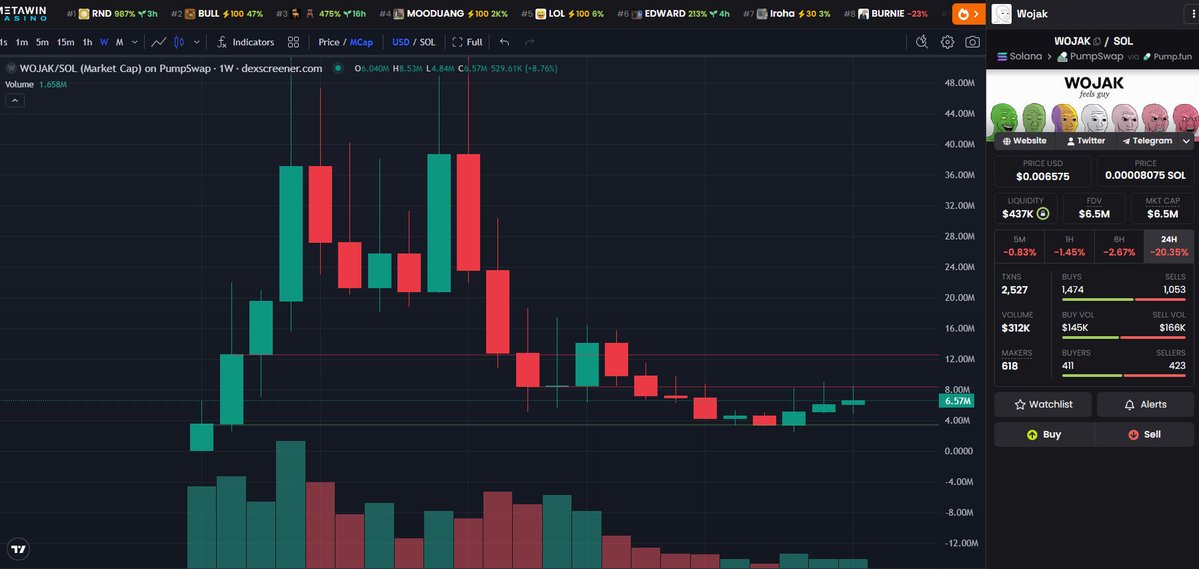Click the Wojak token avatar icon
1199x569 pixels.
point(1002,14)
